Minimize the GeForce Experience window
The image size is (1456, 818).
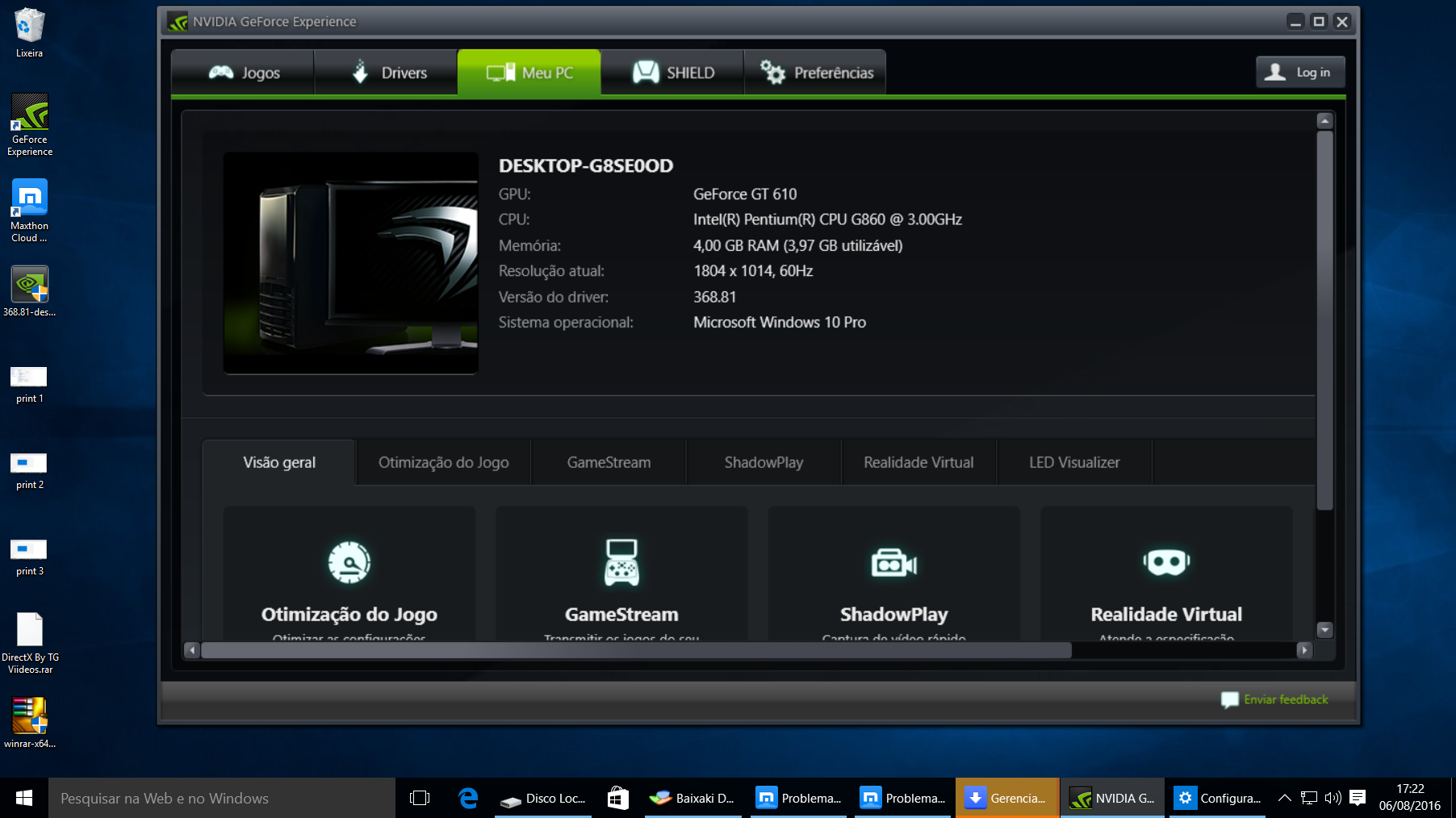click(x=1295, y=22)
